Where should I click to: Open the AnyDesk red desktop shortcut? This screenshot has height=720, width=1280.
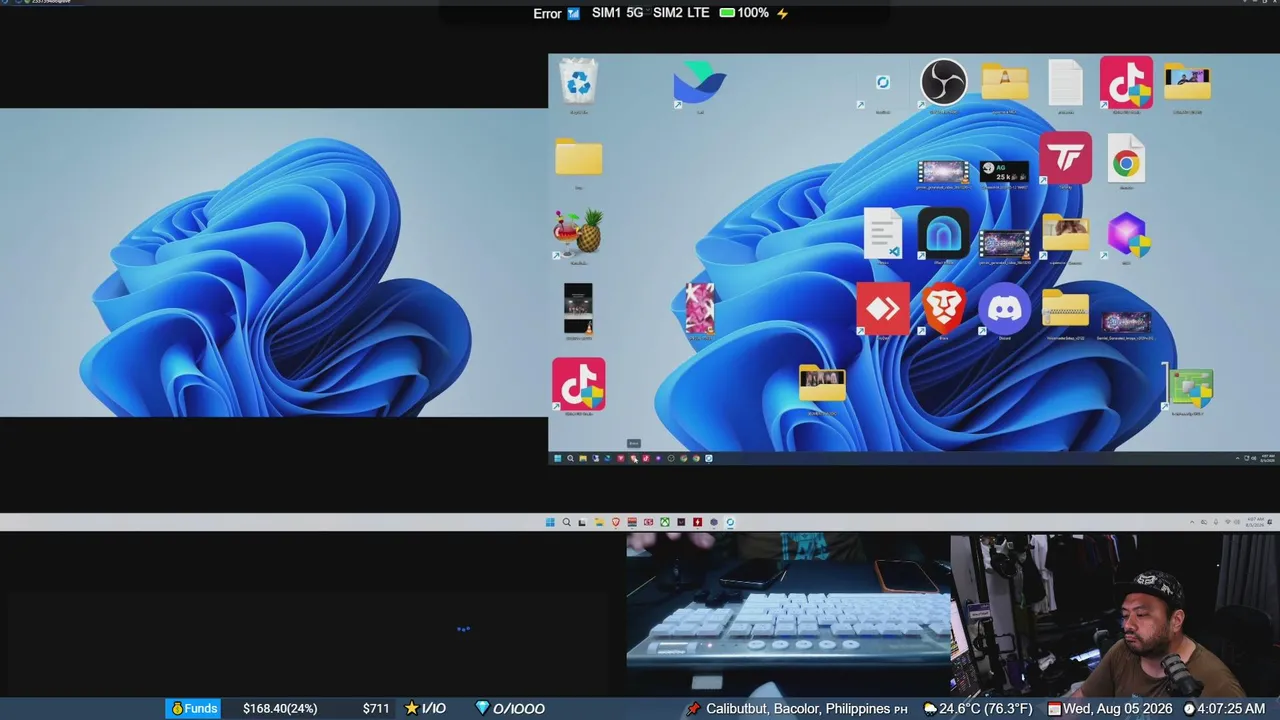(x=883, y=308)
